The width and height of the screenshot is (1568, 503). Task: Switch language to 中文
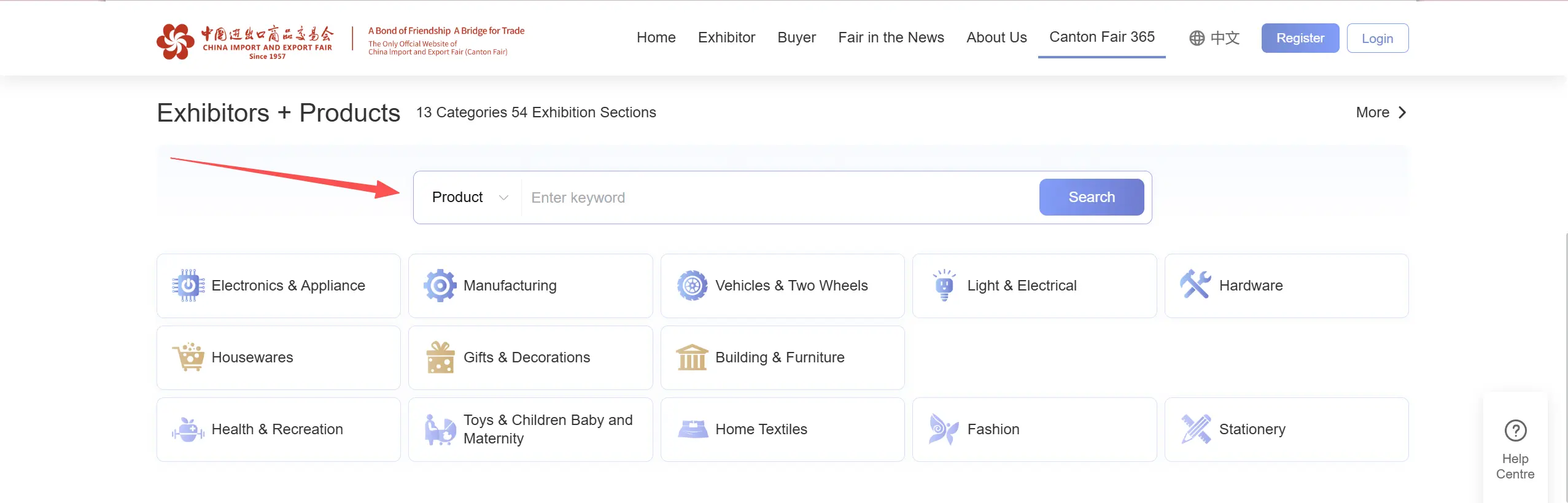coord(1225,38)
